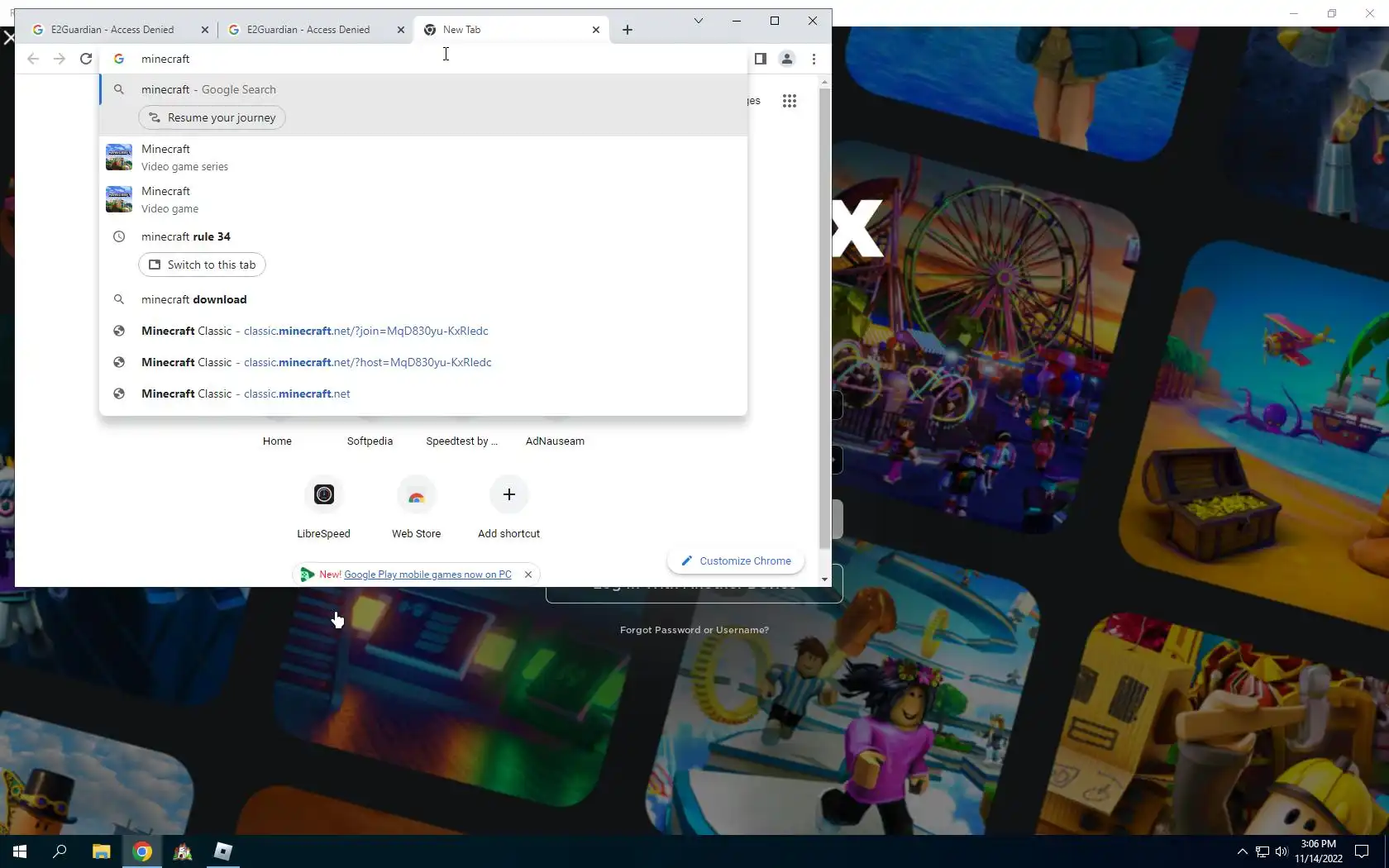Screen dimensions: 1389x868
Task: Open the Speedtest by shortcut
Action: point(462,441)
